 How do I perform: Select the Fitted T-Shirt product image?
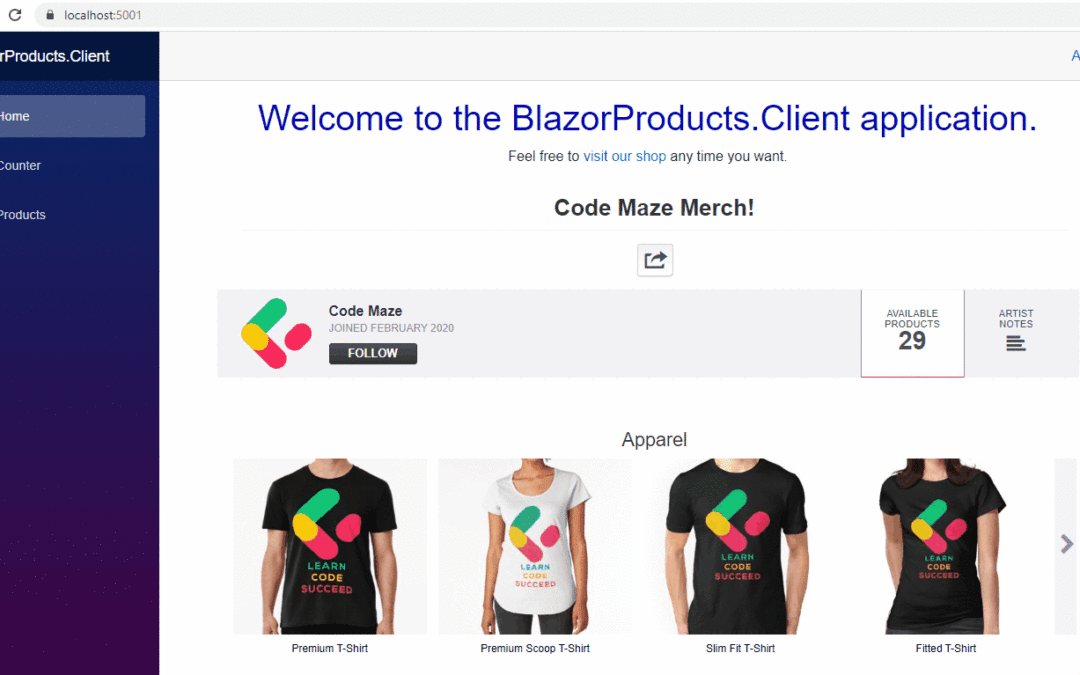(945, 546)
